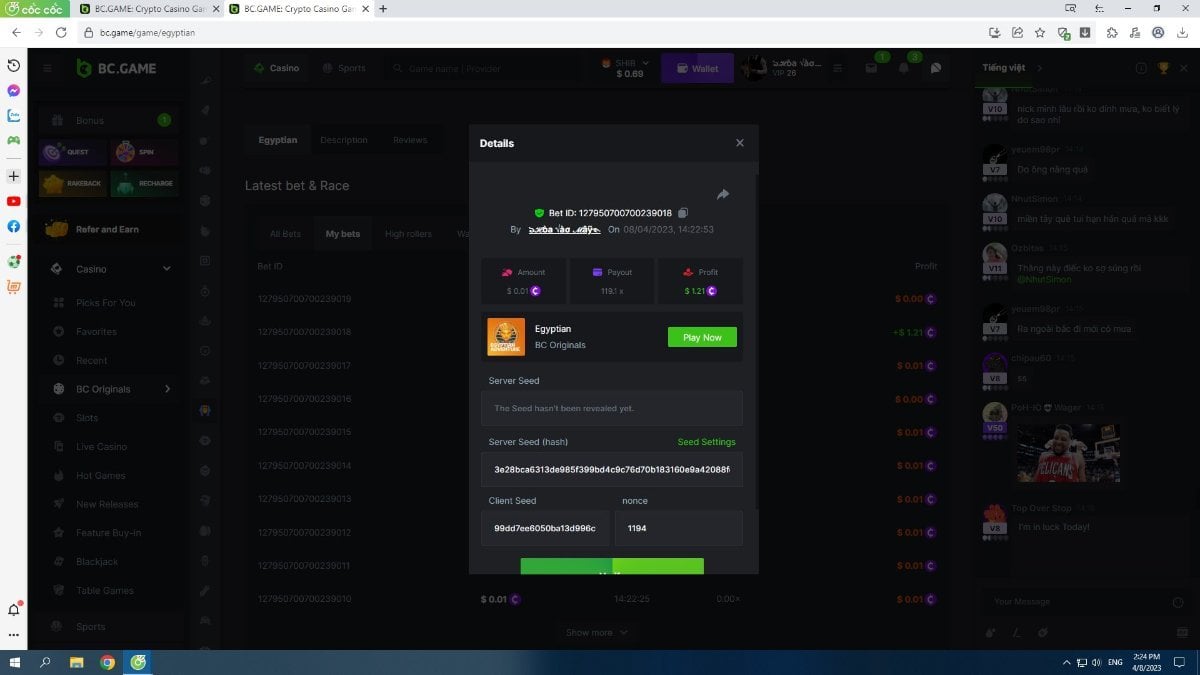Click the share arrow icon in Details
1200x675 pixels.
pos(723,194)
